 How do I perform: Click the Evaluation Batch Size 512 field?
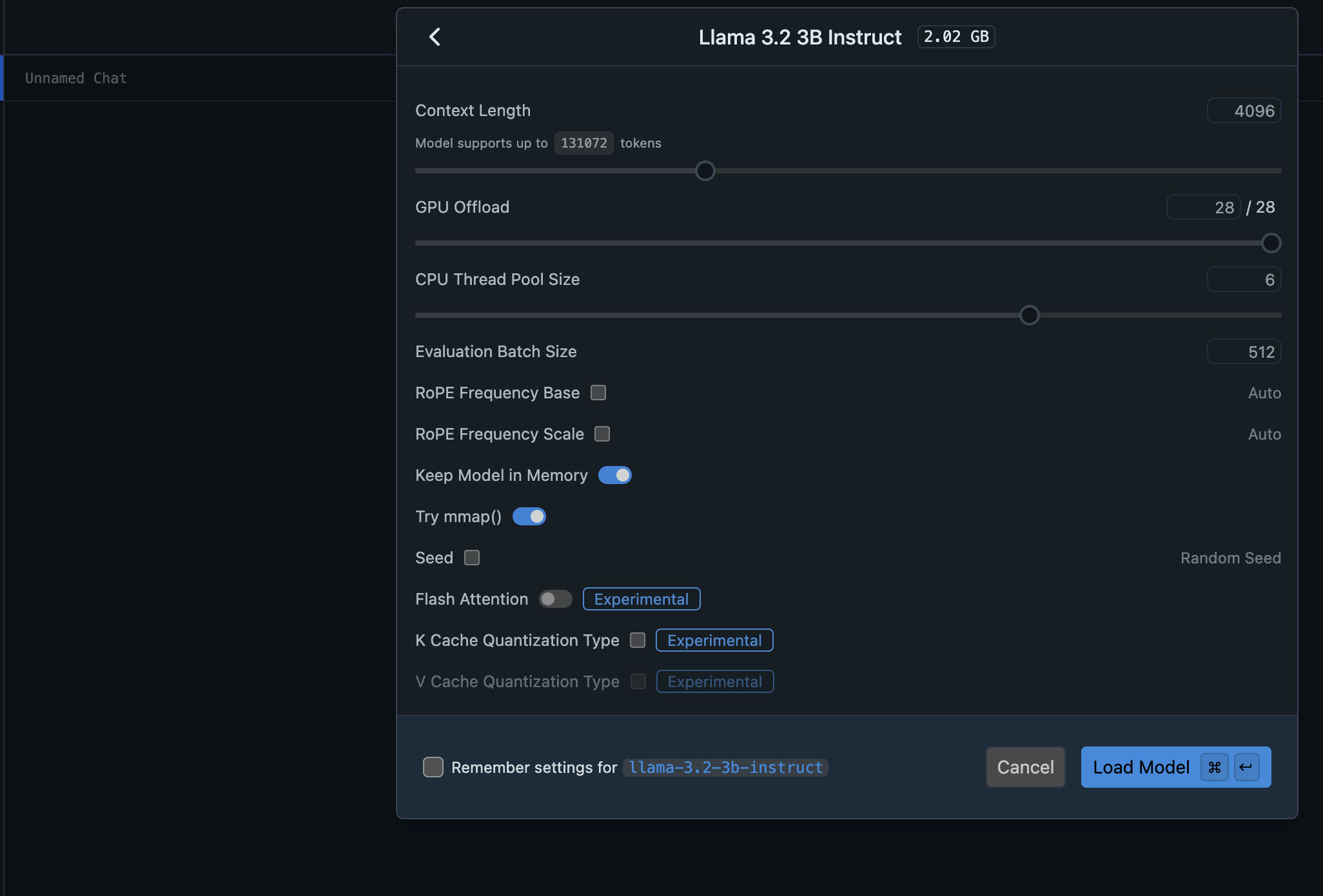(1244, 351)
